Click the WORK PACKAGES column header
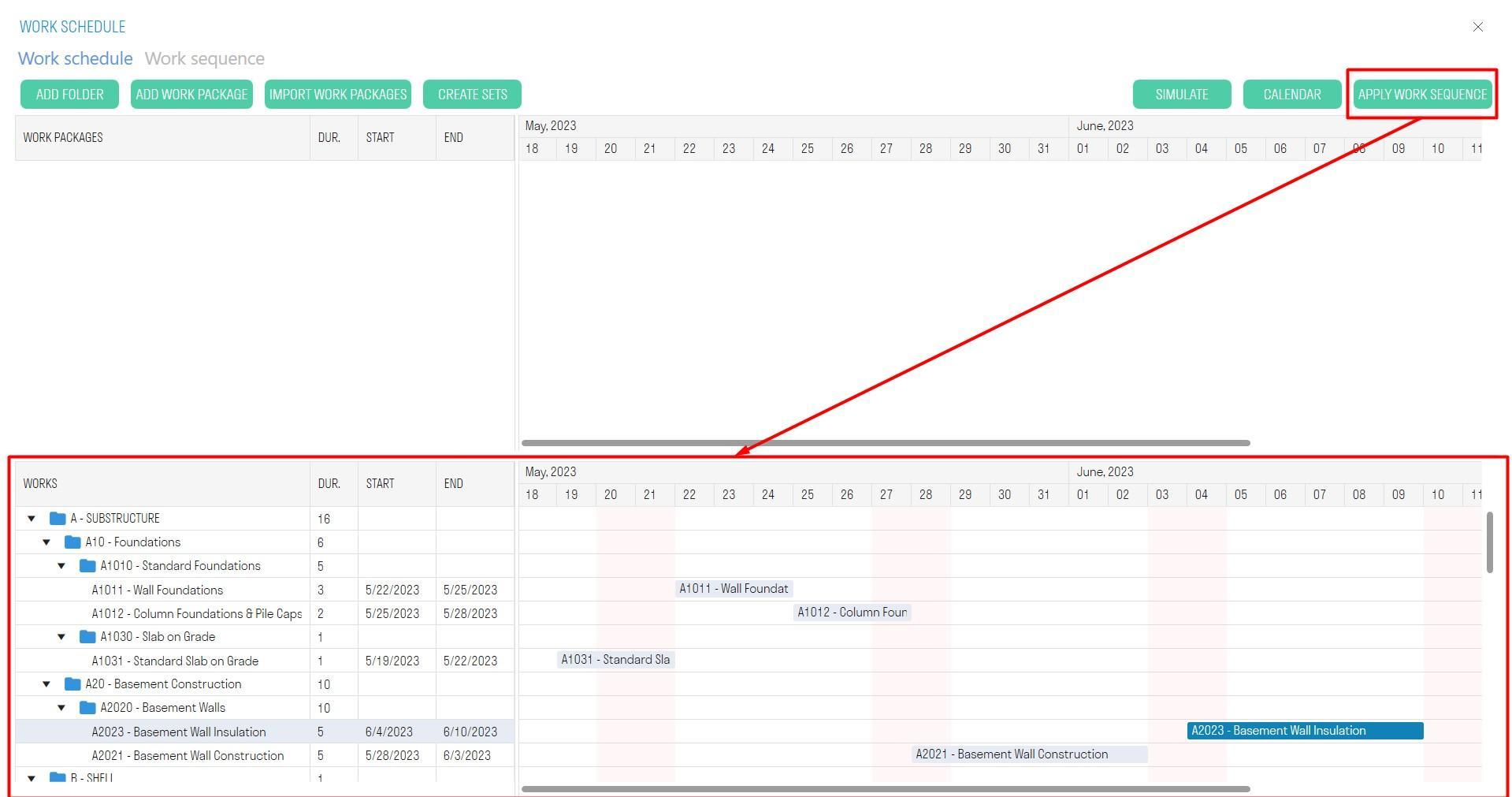 [x=162, y=138]
